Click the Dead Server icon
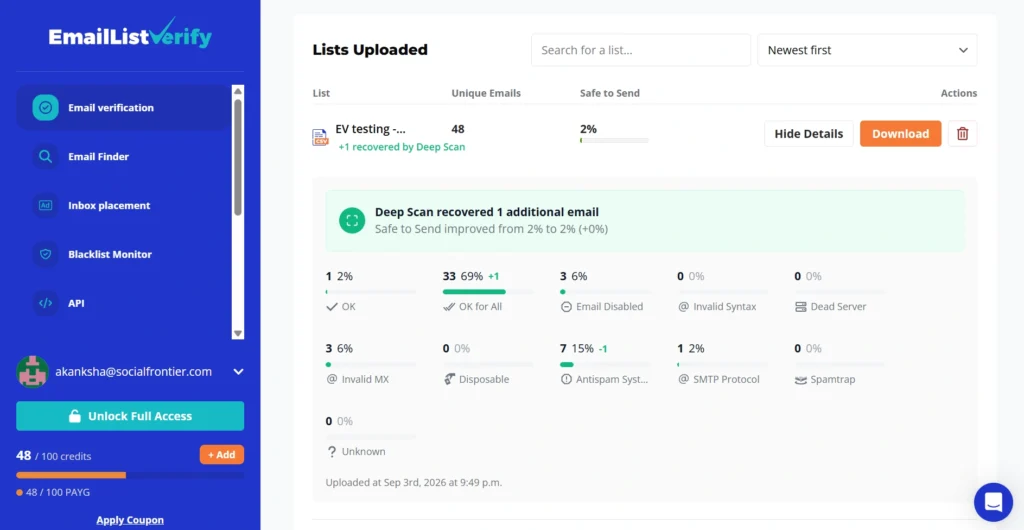 click(x=801, y=307)
